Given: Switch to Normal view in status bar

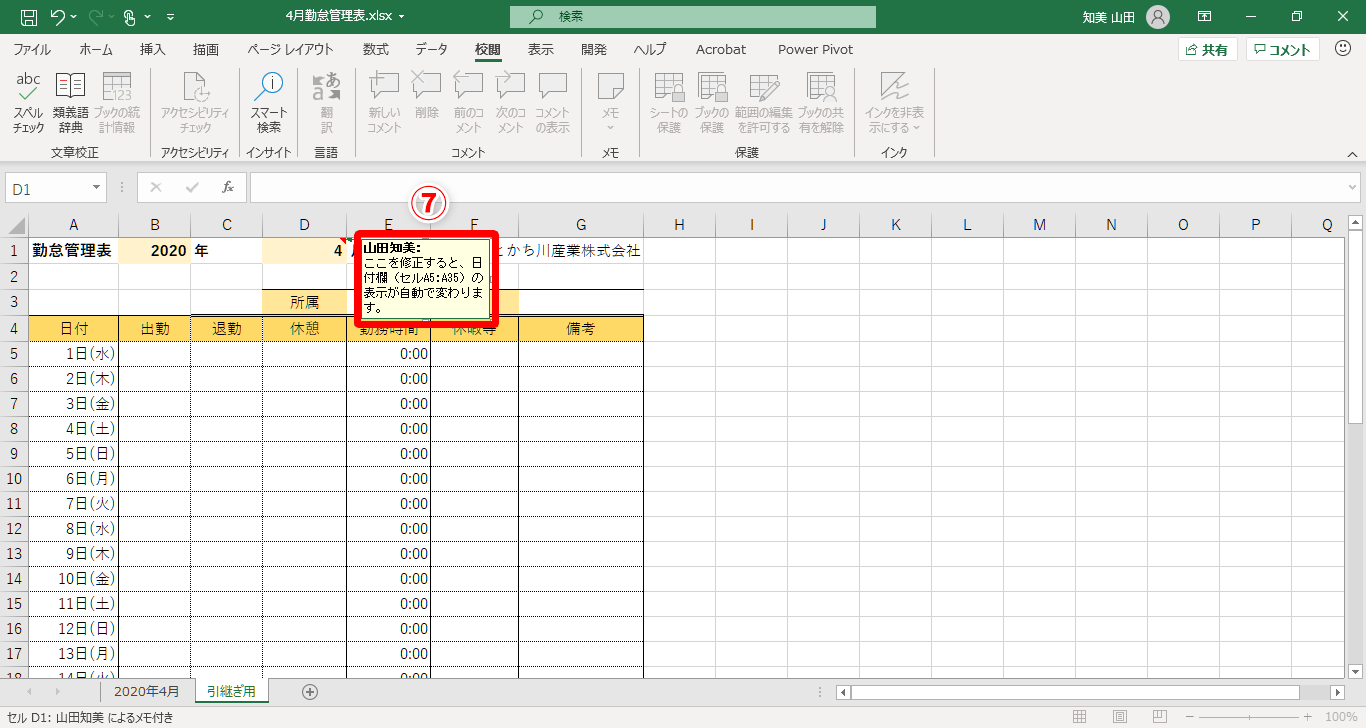Looking at the screenshot, I should [1079, 717].
